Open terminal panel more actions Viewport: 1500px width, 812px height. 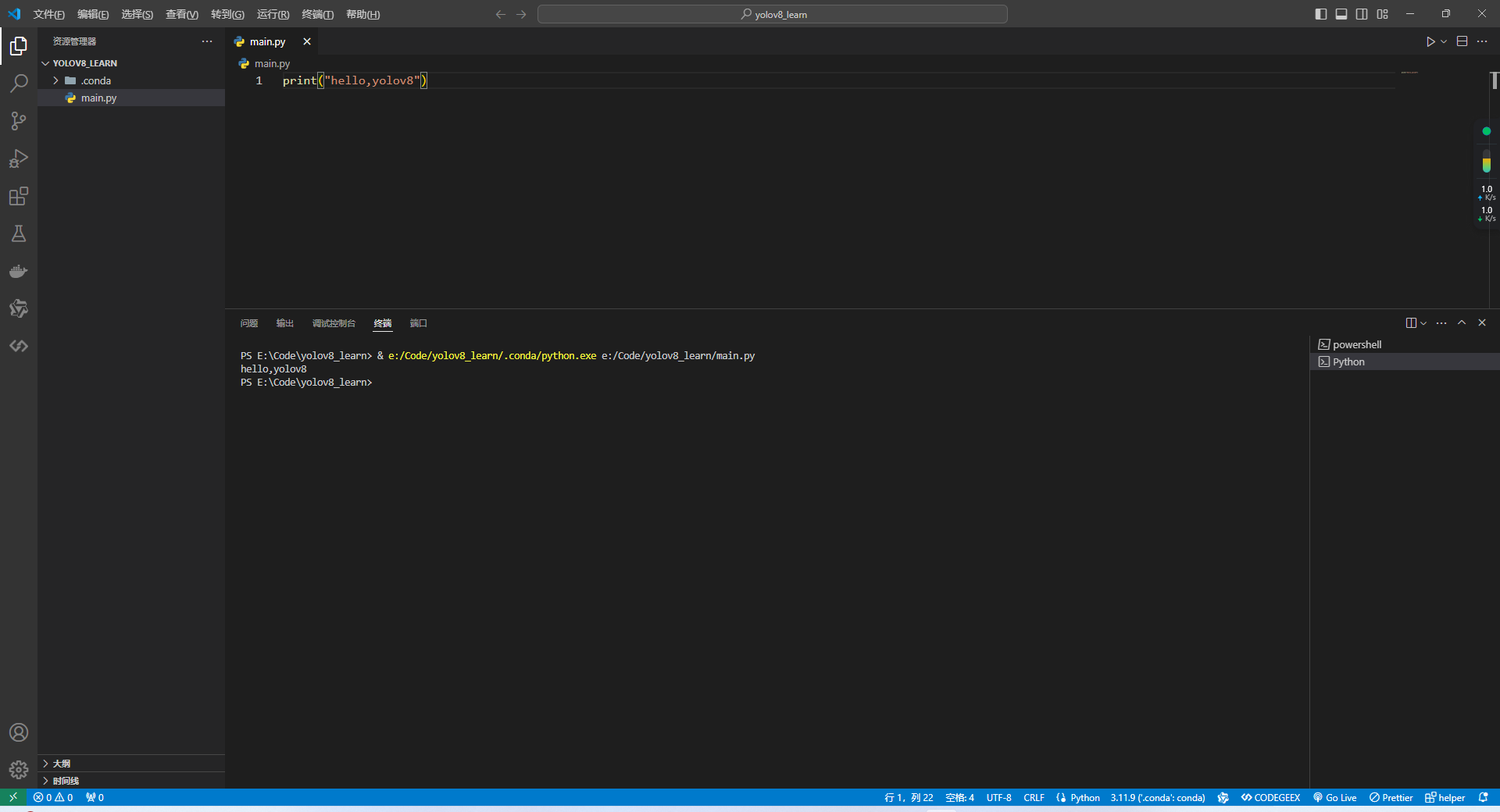coord(1441,323)
